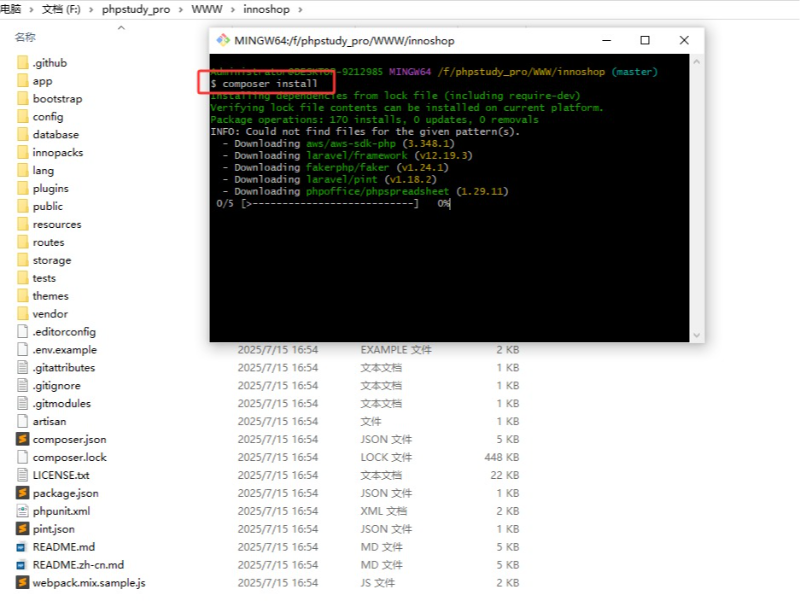Click terminal scrollbar down arrow
The width and height of the screenshot is (800, 601).
pyautogui.click(x=696, y=335)
